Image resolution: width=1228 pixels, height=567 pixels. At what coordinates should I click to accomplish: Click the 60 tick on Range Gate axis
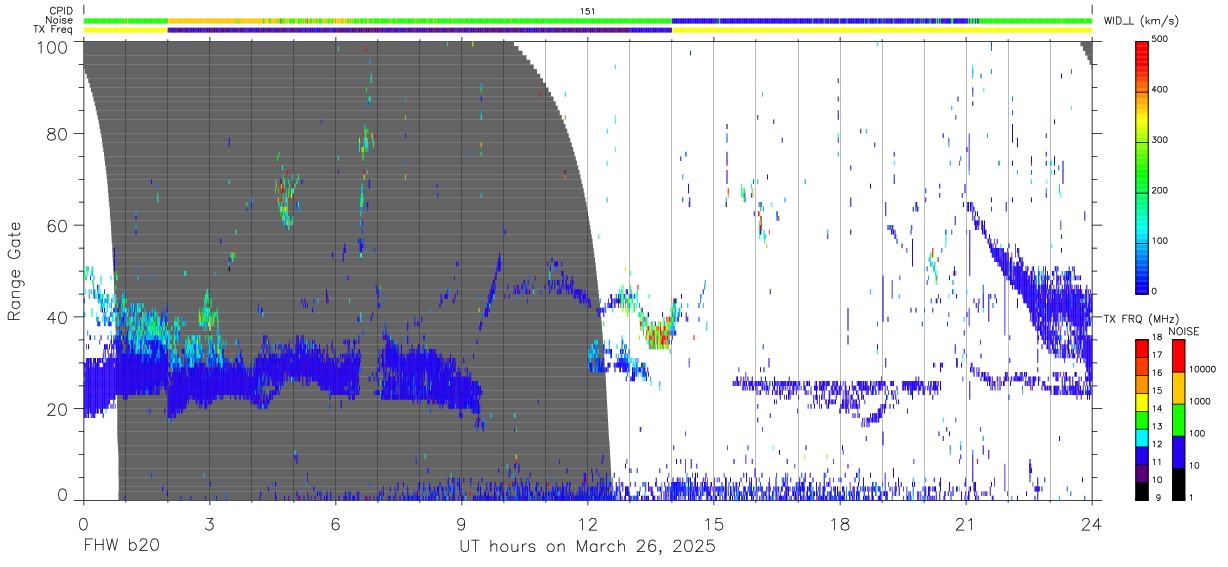tap(56, 225)
